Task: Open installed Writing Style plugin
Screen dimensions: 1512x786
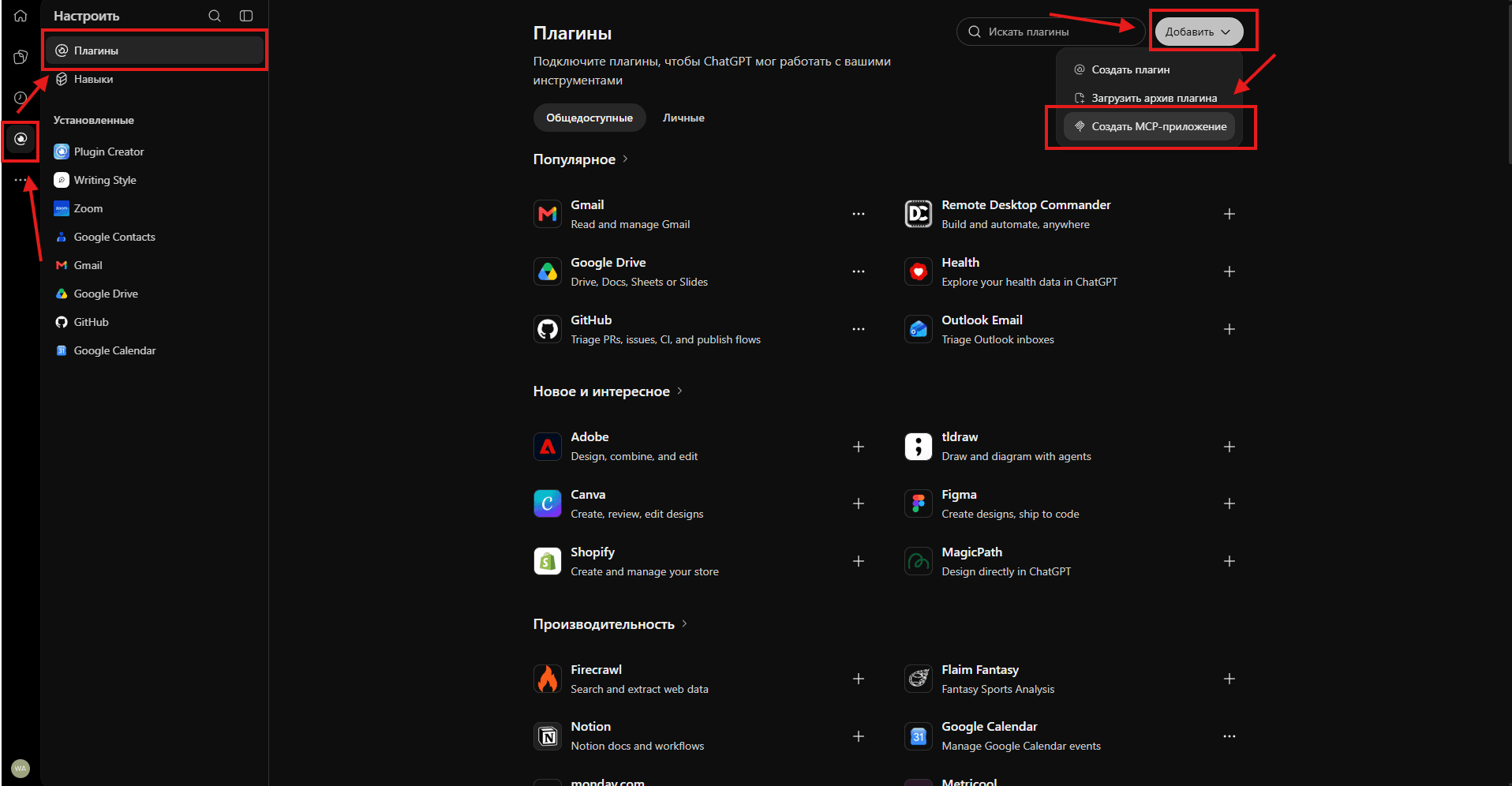Action: tap(155, 180)
